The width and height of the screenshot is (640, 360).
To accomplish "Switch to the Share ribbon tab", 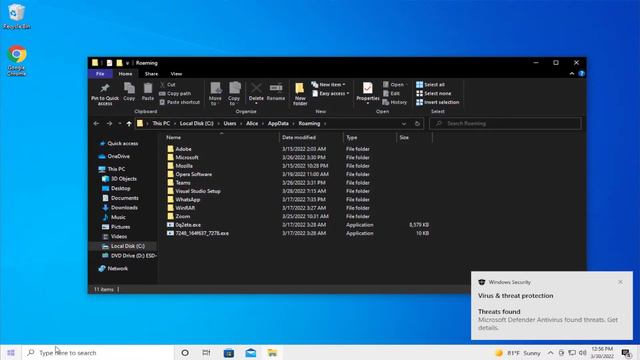I will [151, 73].
